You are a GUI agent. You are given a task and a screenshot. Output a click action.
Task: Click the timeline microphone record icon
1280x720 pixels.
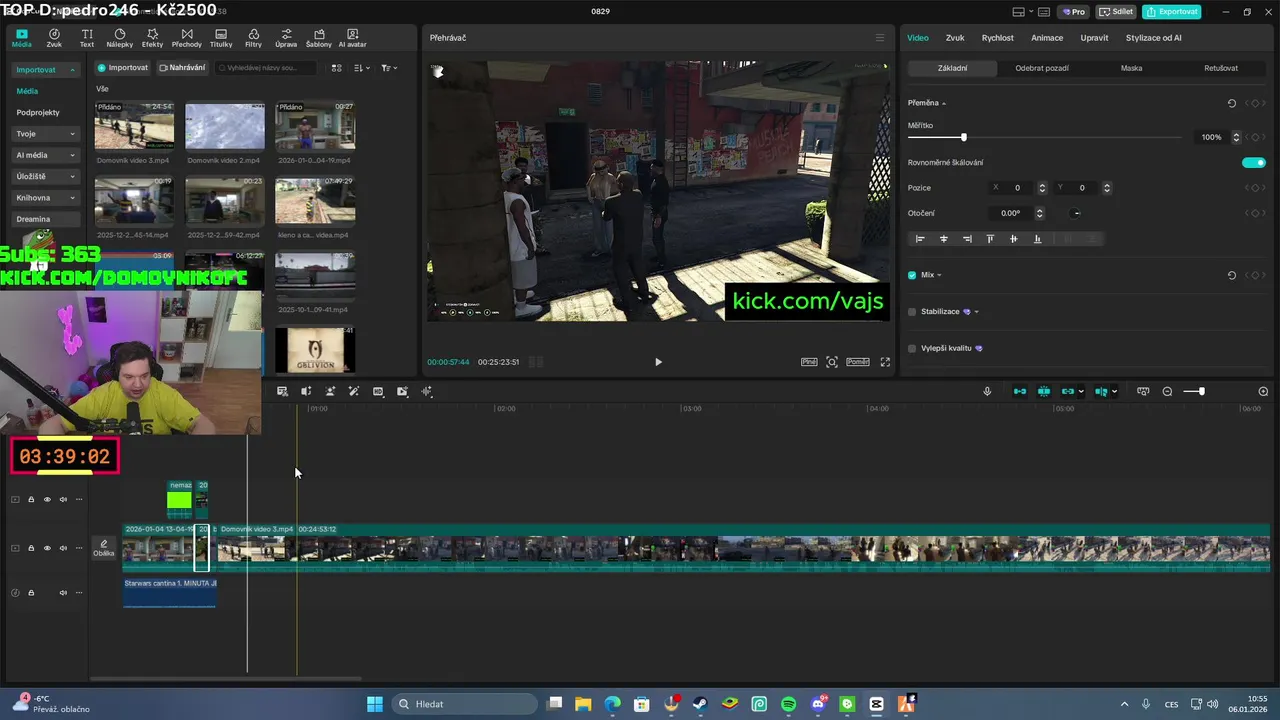[x=987, y=391]
